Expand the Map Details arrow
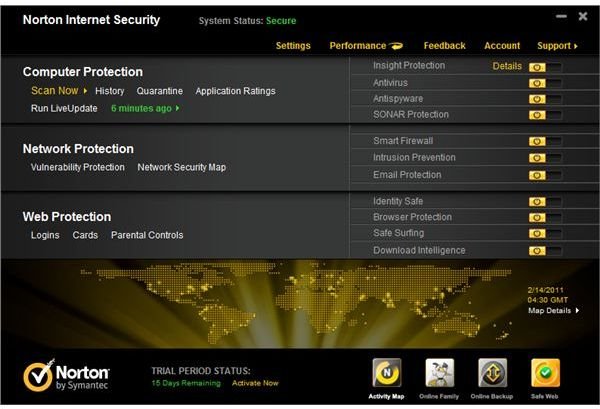 pos(577,310)
